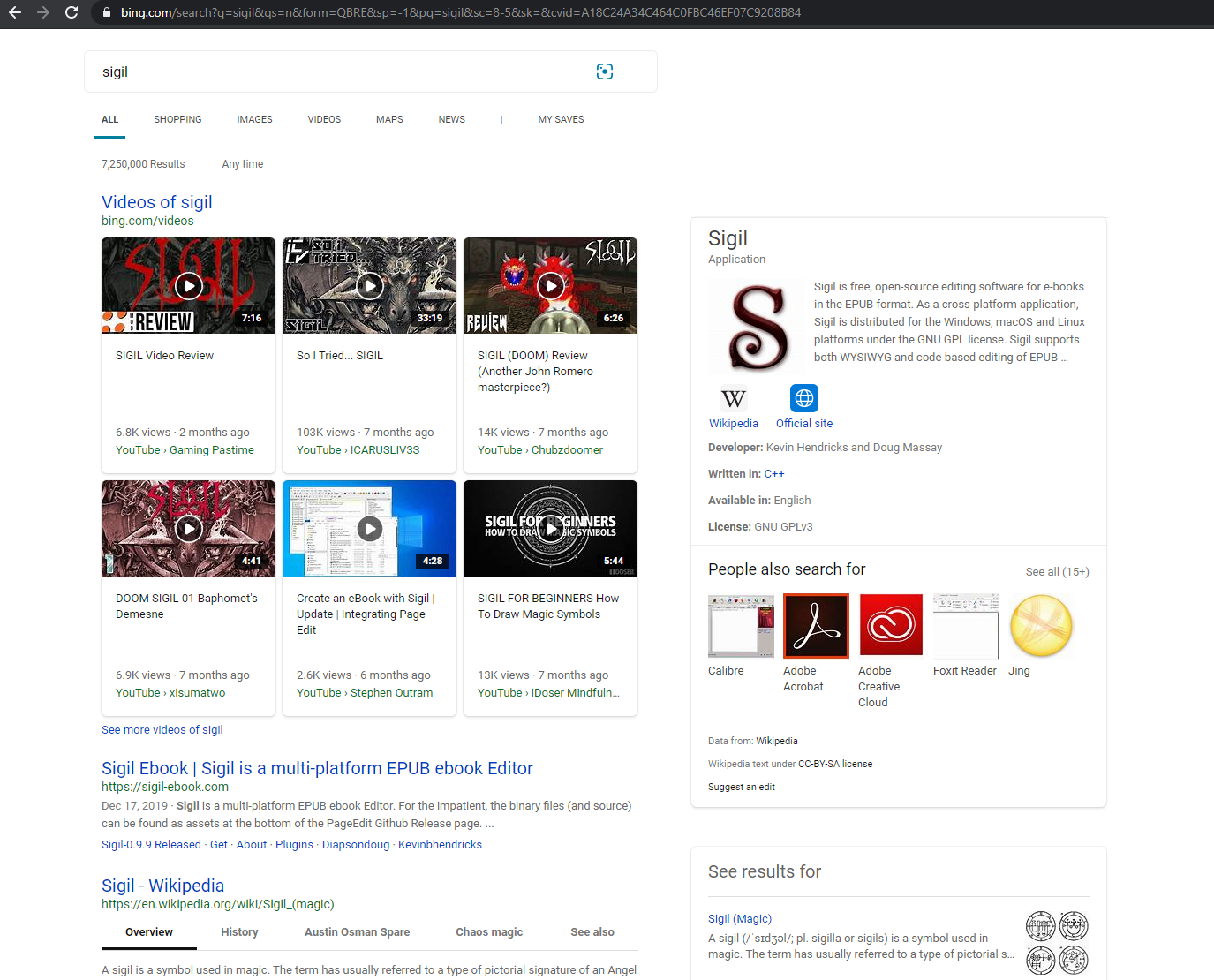Screen dimensions: 1214x980
Task: Switch to the IMAGES tab
Action: 254,119
